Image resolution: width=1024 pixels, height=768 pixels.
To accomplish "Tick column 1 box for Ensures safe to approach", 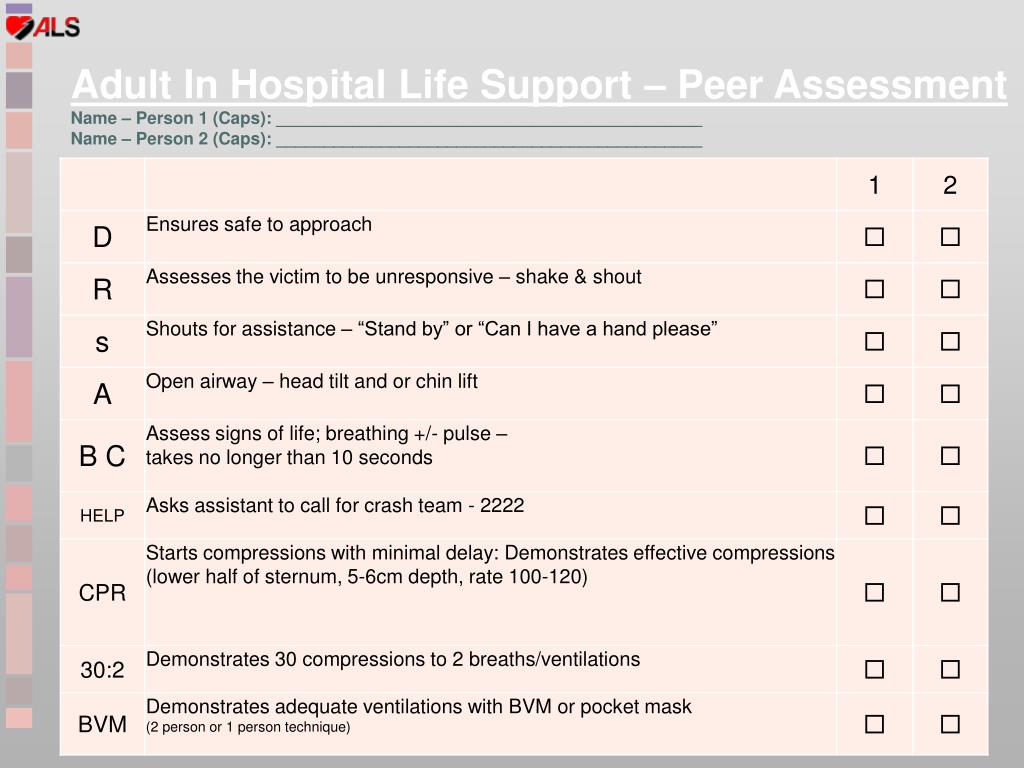I will (x=875, y=237).
